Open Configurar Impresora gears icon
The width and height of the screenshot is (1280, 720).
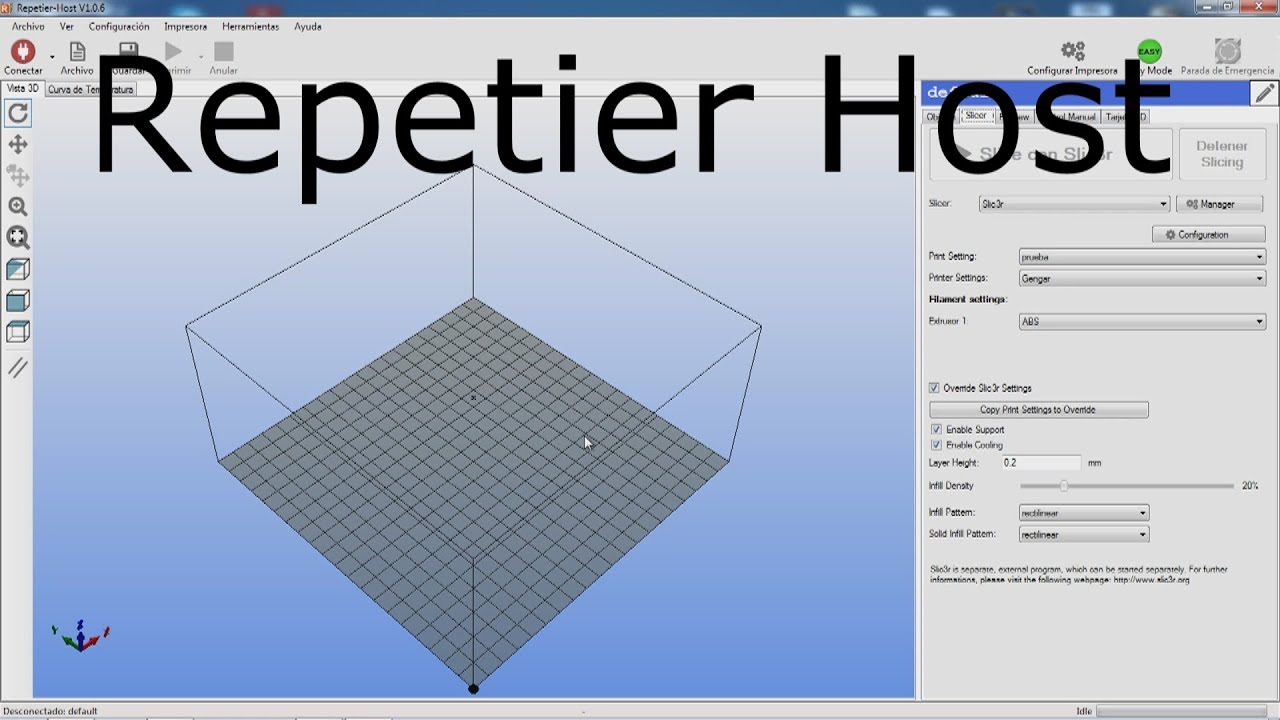pyautogui.click(x=1073, y=51)
